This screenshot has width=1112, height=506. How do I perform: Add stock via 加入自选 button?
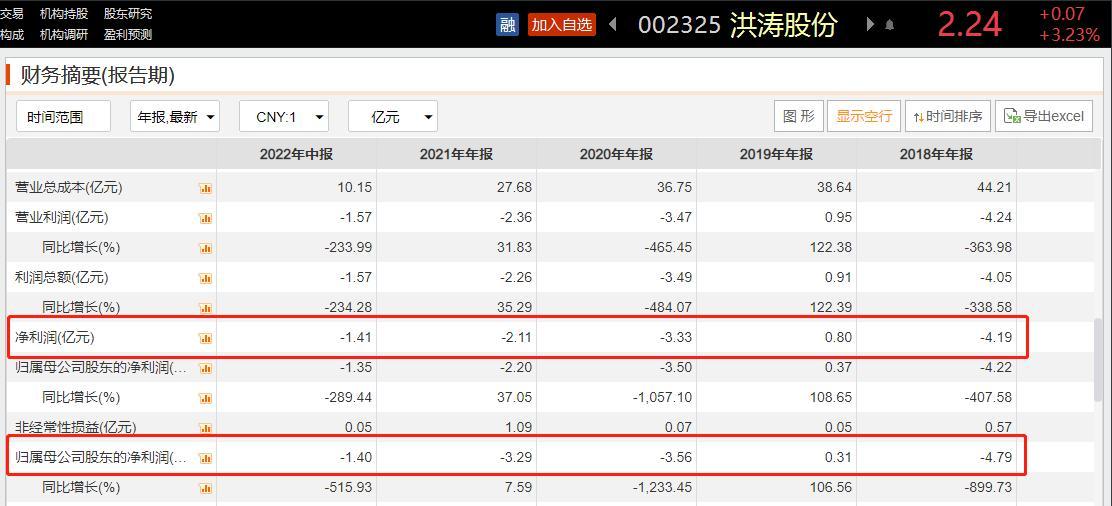pos(562,25)
